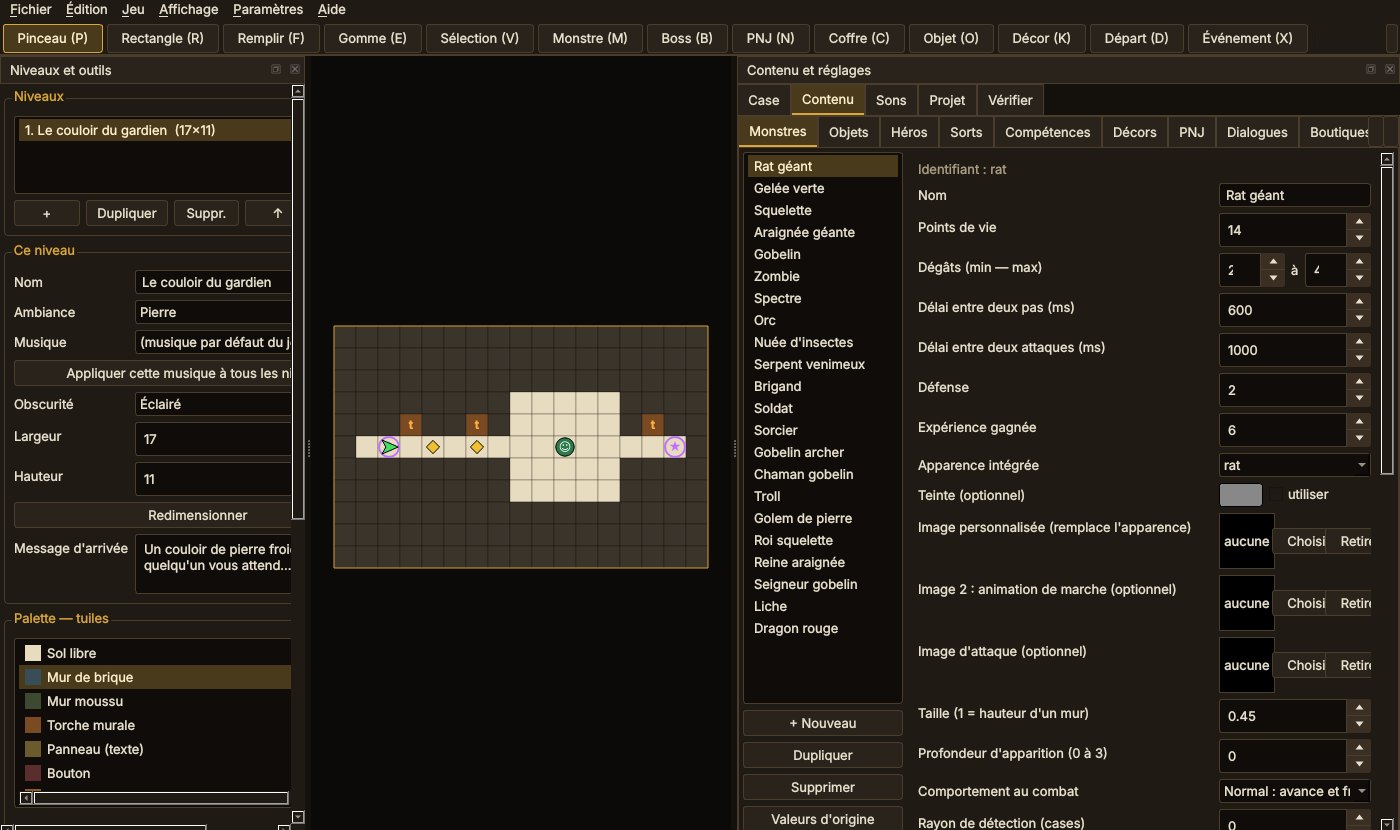Enable the utiliser tint checkbox
The width and height of the screenshot is (1400, 830).
(x=1276, y=494)
